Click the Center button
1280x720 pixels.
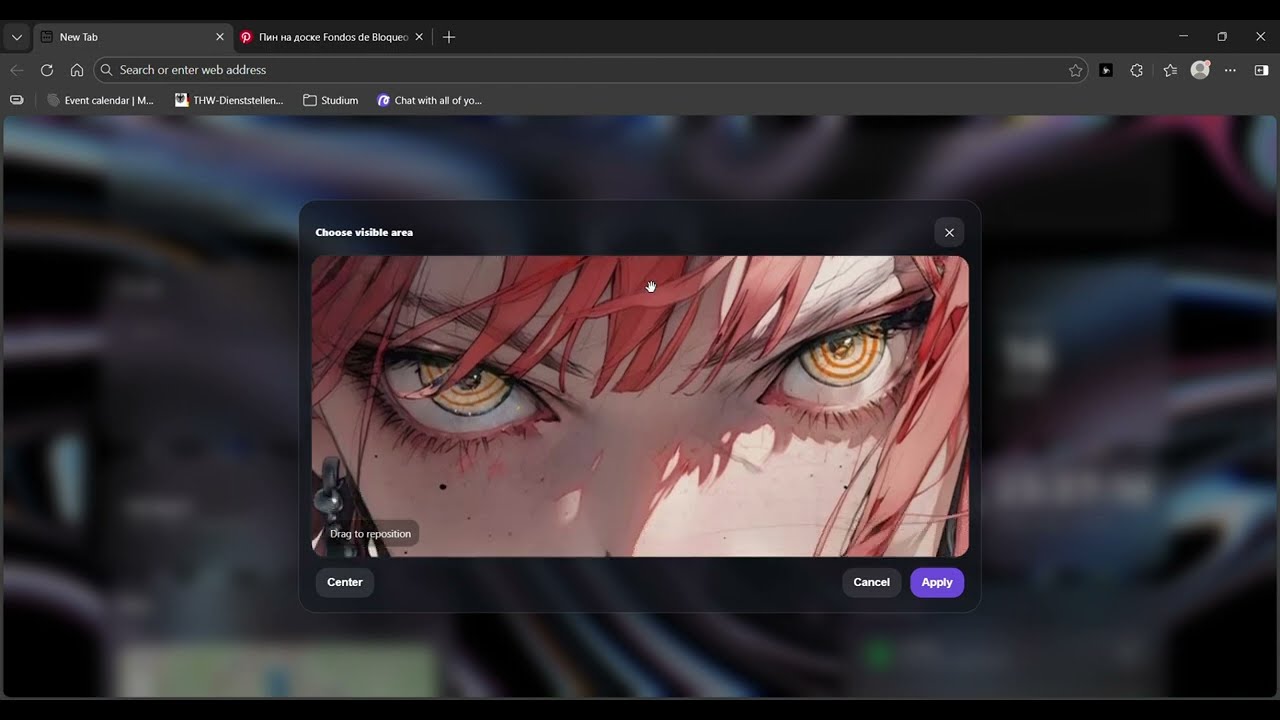point(345,582)
